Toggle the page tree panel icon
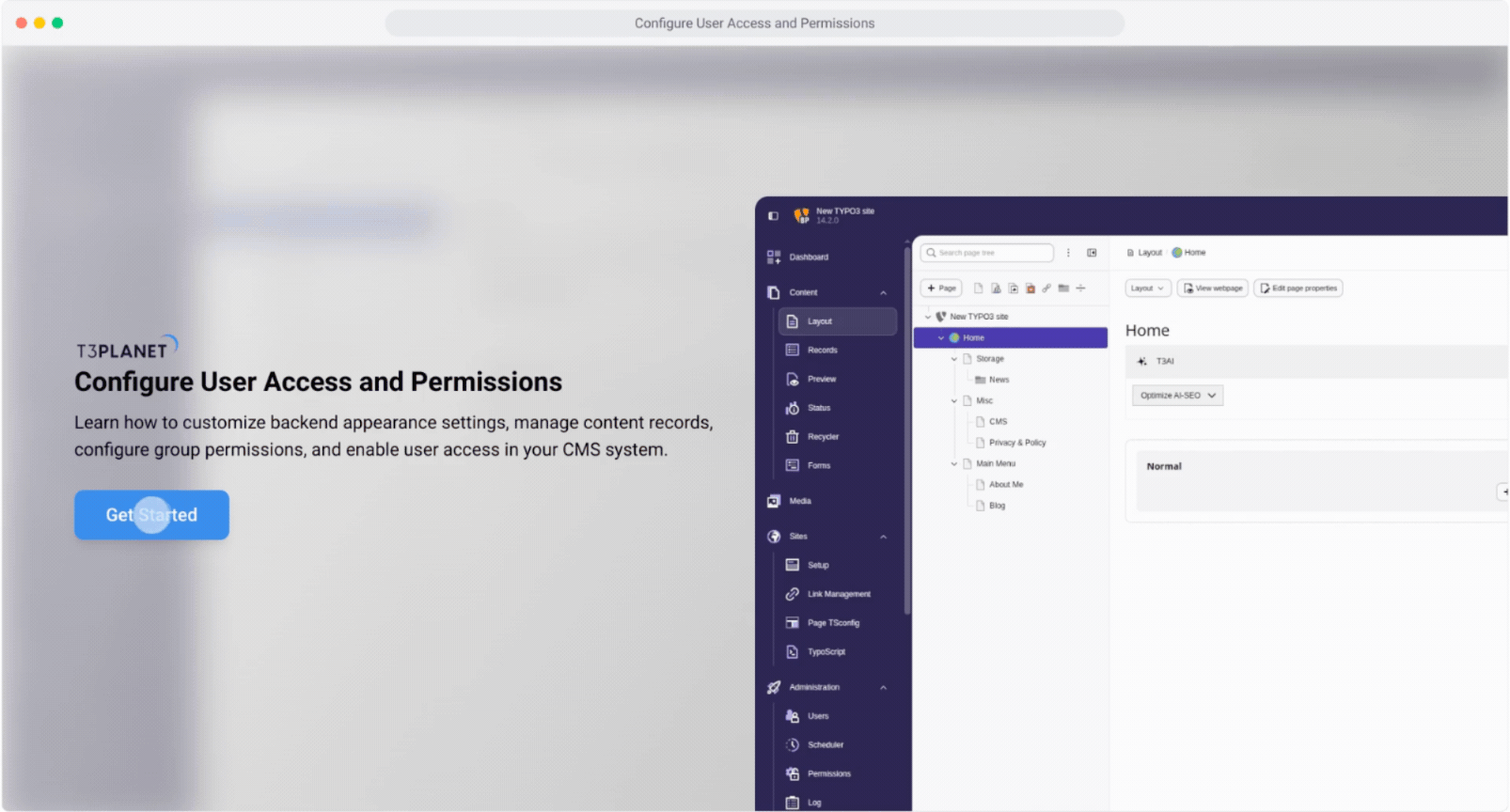 [x=1092, y=253]
